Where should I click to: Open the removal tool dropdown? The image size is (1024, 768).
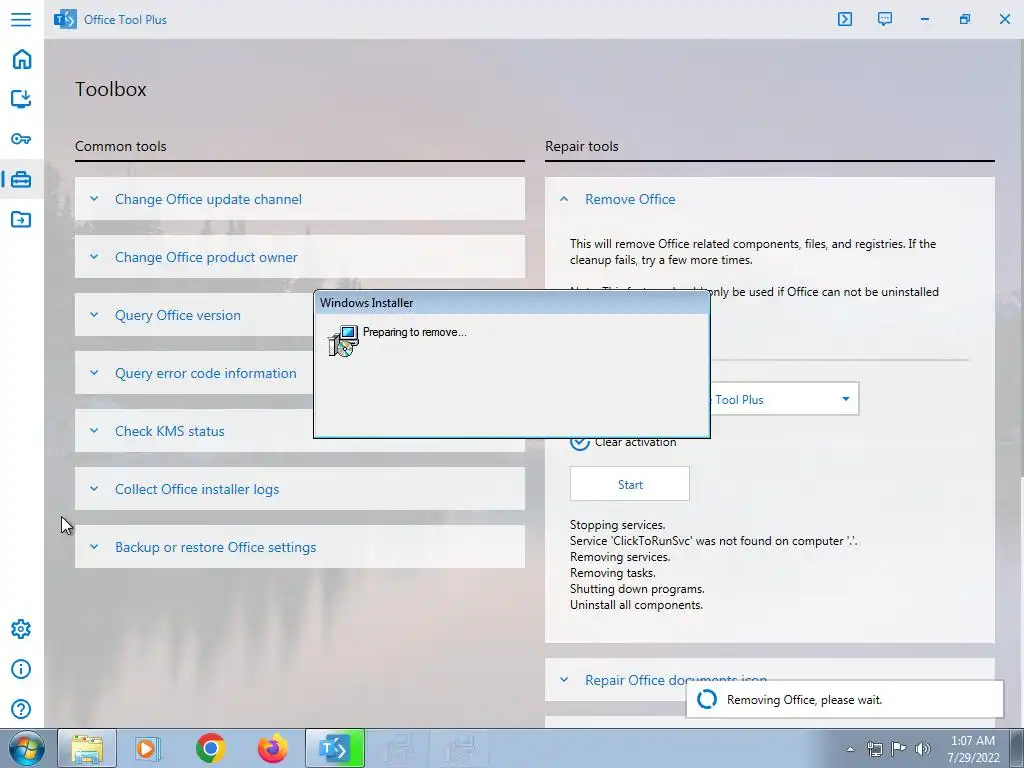pos(784,399)
